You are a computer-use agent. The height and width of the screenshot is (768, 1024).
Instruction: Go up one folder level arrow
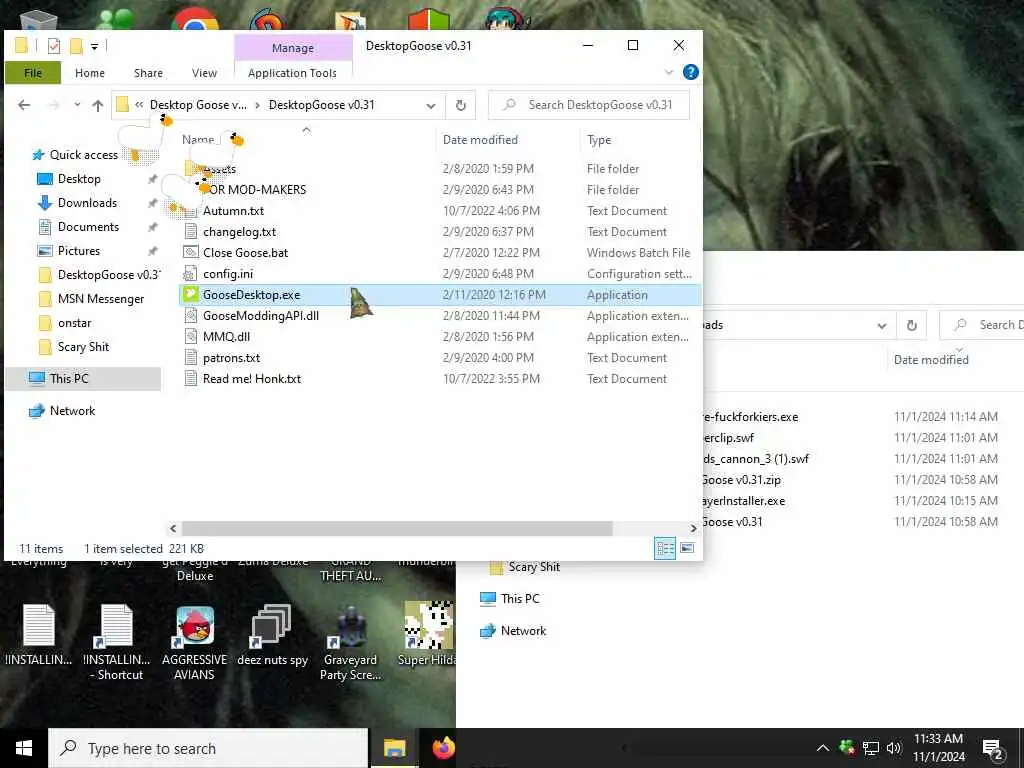[x=97, y=105]
